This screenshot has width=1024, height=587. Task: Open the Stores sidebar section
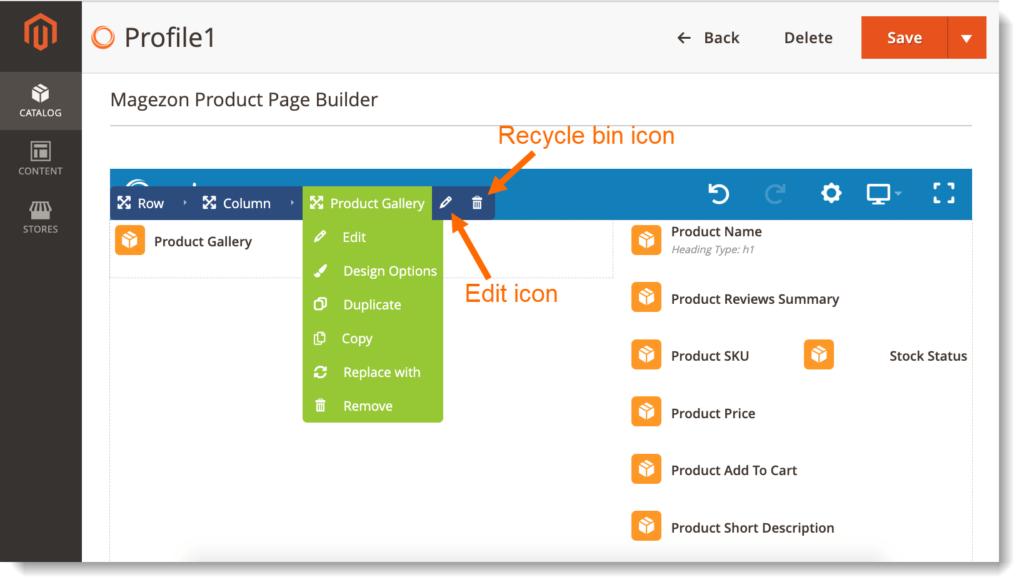tap(40, 217)
